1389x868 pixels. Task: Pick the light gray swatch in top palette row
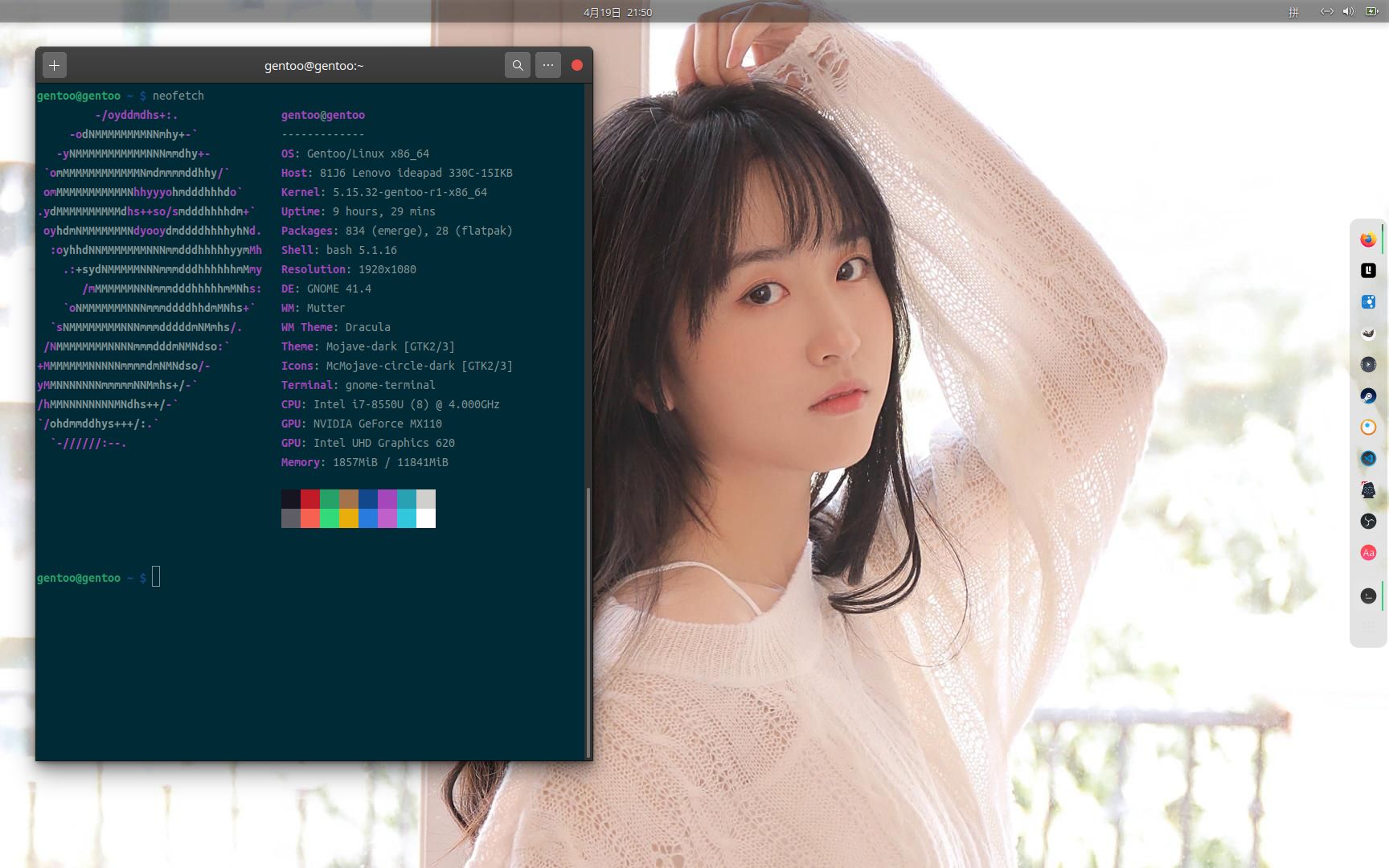point(426,499)
